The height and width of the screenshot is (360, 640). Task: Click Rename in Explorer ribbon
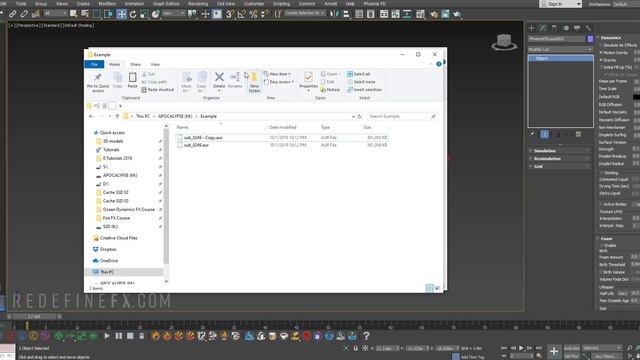235,80
